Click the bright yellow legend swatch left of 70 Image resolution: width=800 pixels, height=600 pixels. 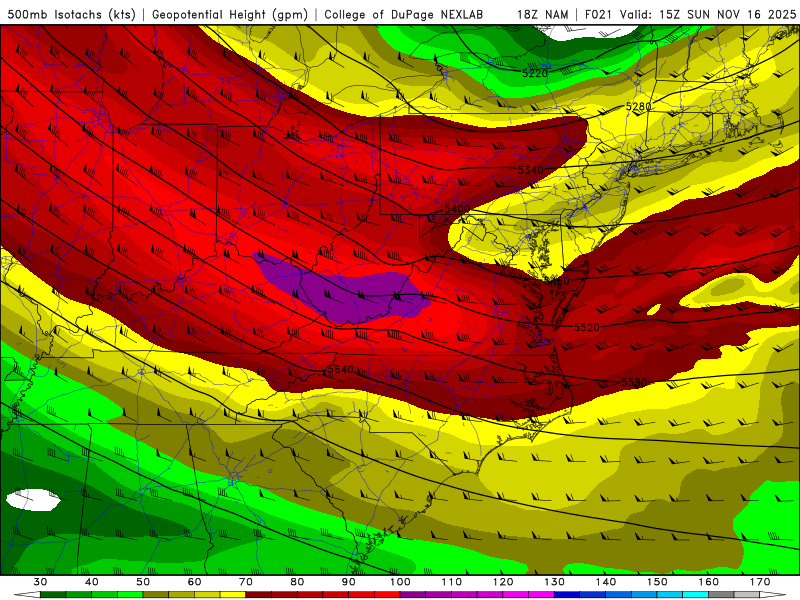(x=233, y=595)
